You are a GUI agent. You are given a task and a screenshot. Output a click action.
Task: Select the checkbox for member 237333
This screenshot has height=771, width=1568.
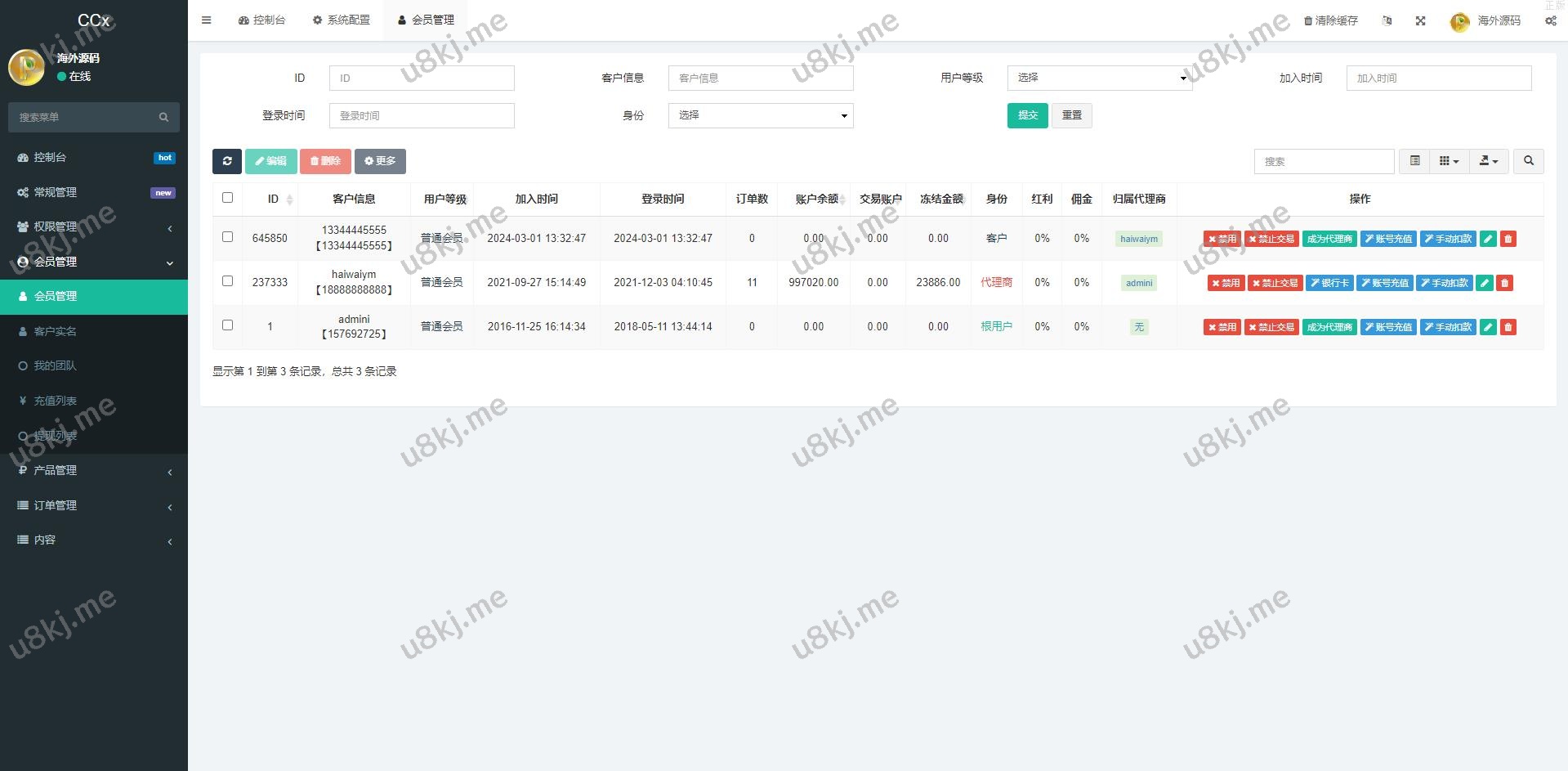coord(227,281)
